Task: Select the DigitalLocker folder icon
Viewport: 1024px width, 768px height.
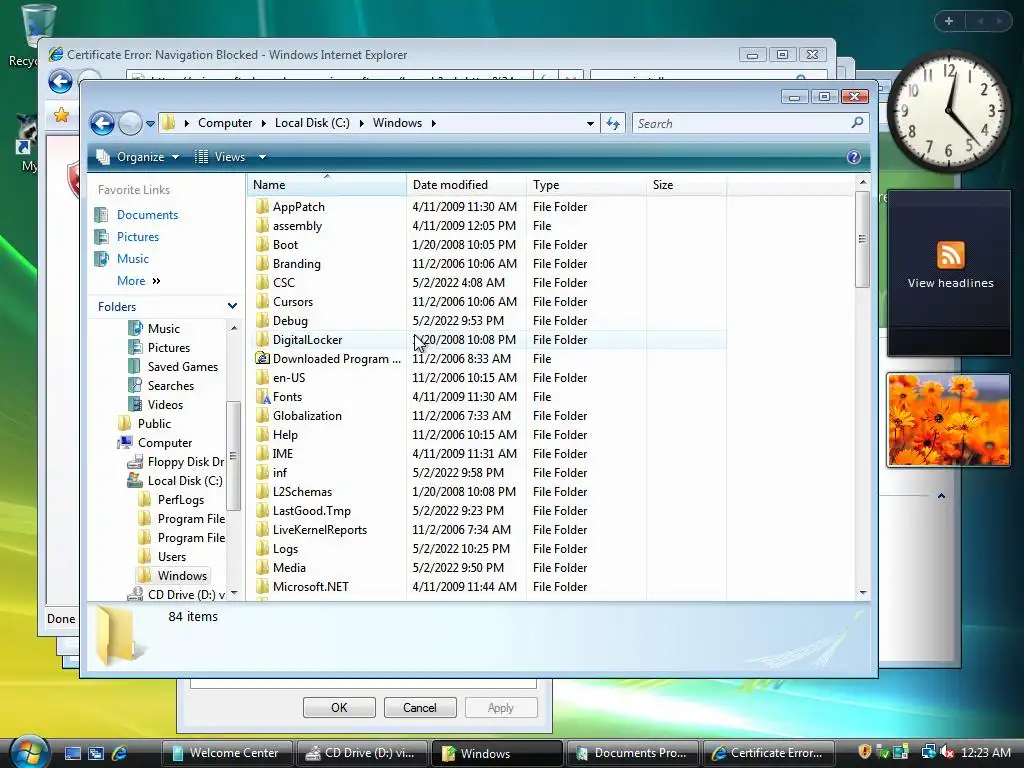Action: (x=263, y=339)
